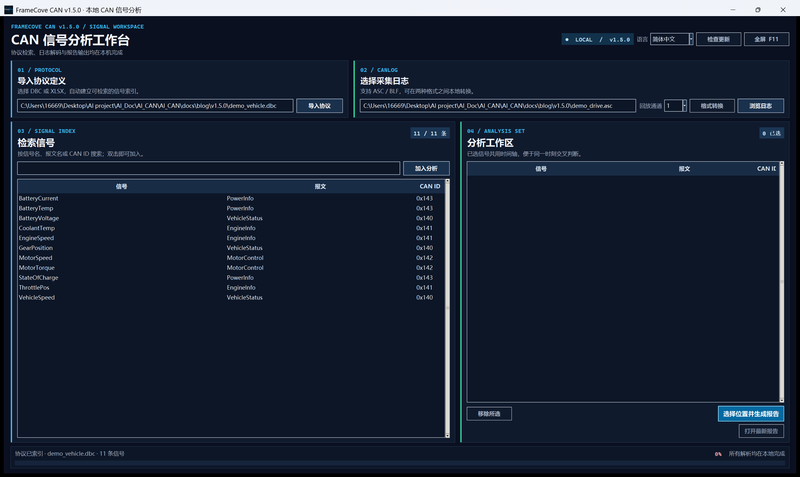Click the 11 / 11 条 count badge
The width and height of the screenshot is (800, 477).
[x=430, y=133]
